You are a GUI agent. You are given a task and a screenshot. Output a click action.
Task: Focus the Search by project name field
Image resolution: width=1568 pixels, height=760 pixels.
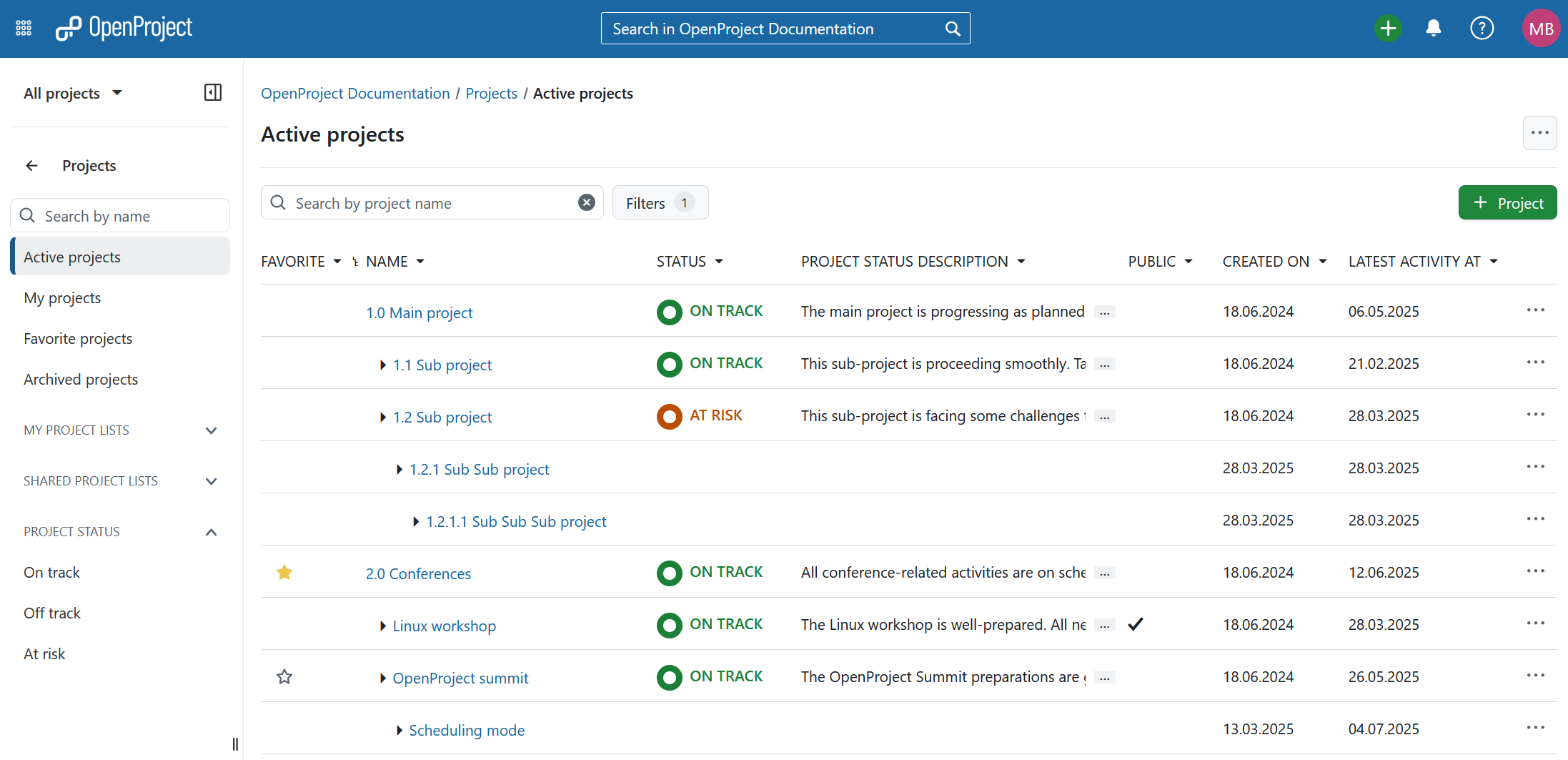tap(432, 203)
